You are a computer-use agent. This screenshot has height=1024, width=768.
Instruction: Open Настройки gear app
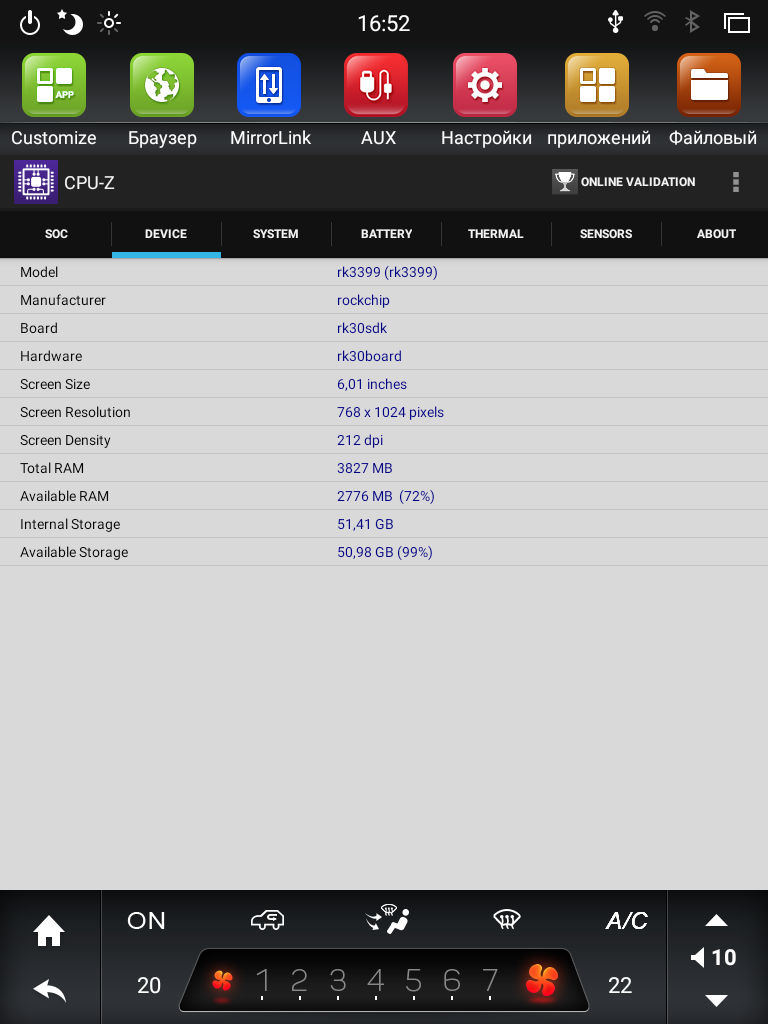485,85
